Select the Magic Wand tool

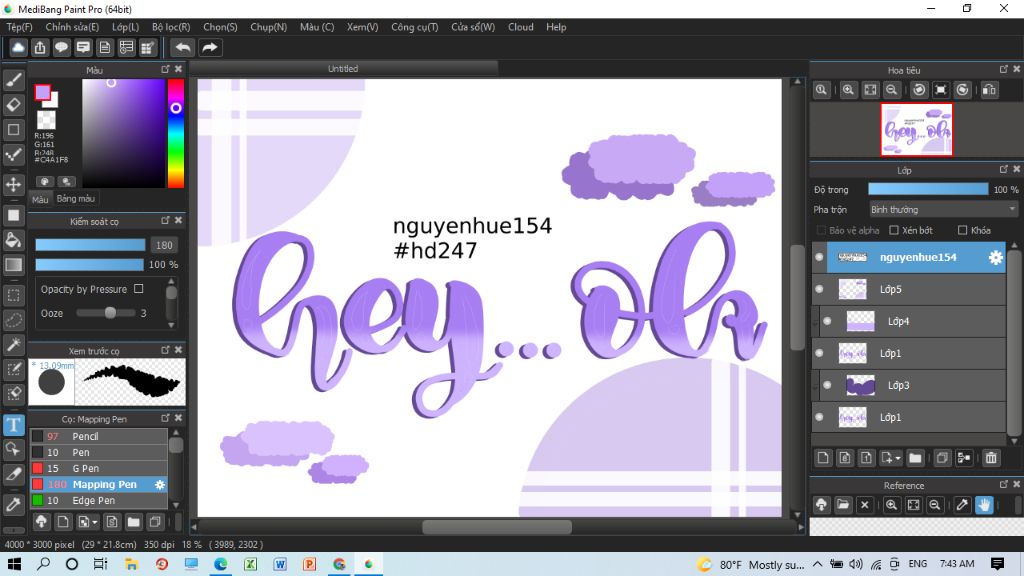[14, 344]
